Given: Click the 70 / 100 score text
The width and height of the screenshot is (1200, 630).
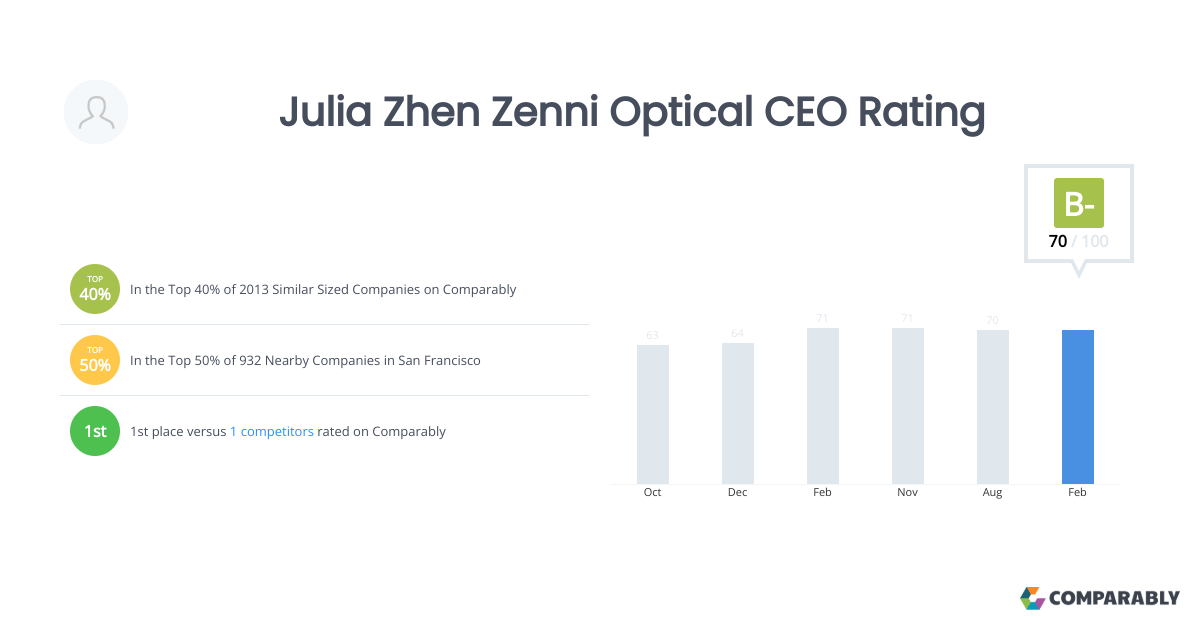Looking at the screenshot, I should pos(1079,241).
